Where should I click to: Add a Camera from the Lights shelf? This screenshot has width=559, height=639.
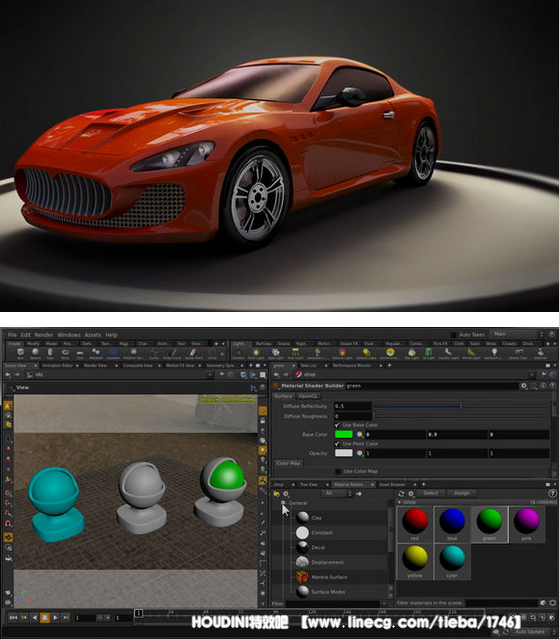238,353
